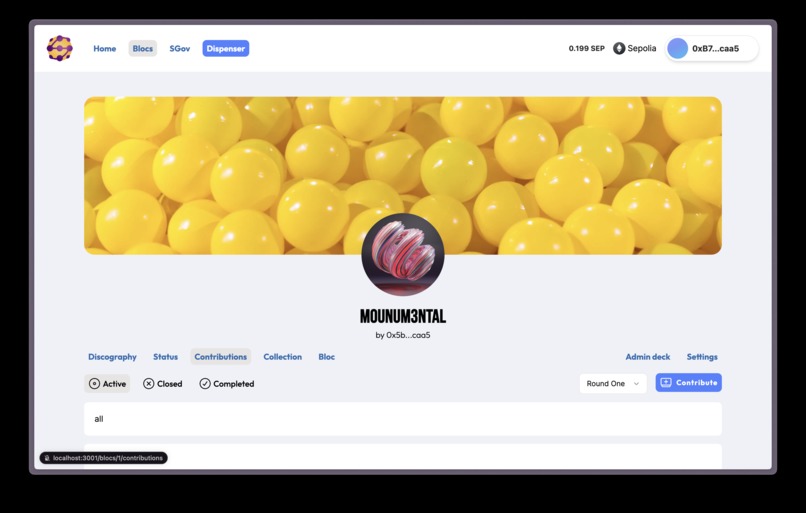The image size is (806, 513).
Task: Click the wallet avatar circle
Action: (677, 48)
